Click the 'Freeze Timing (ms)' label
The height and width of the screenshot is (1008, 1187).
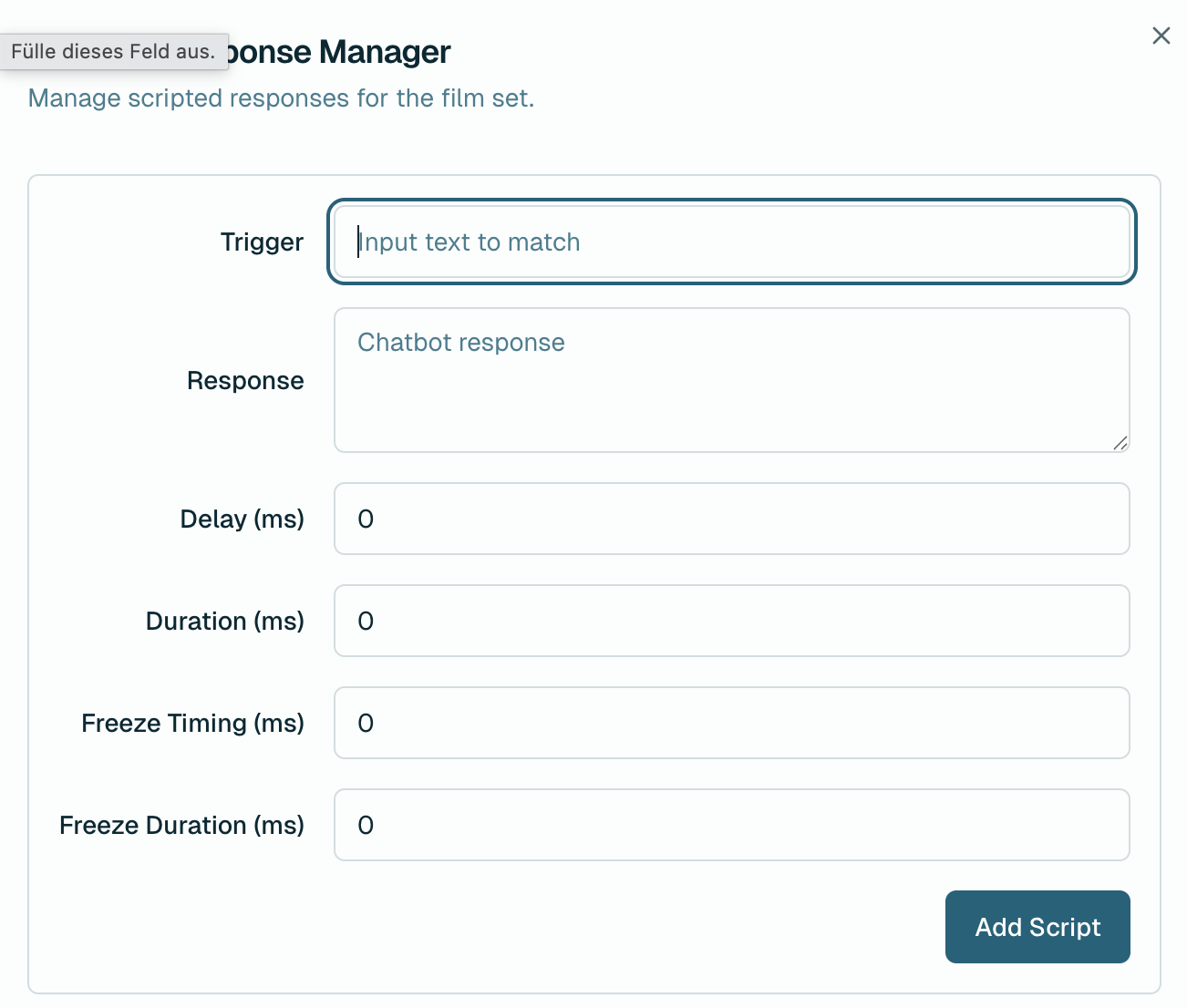[192, 723]
